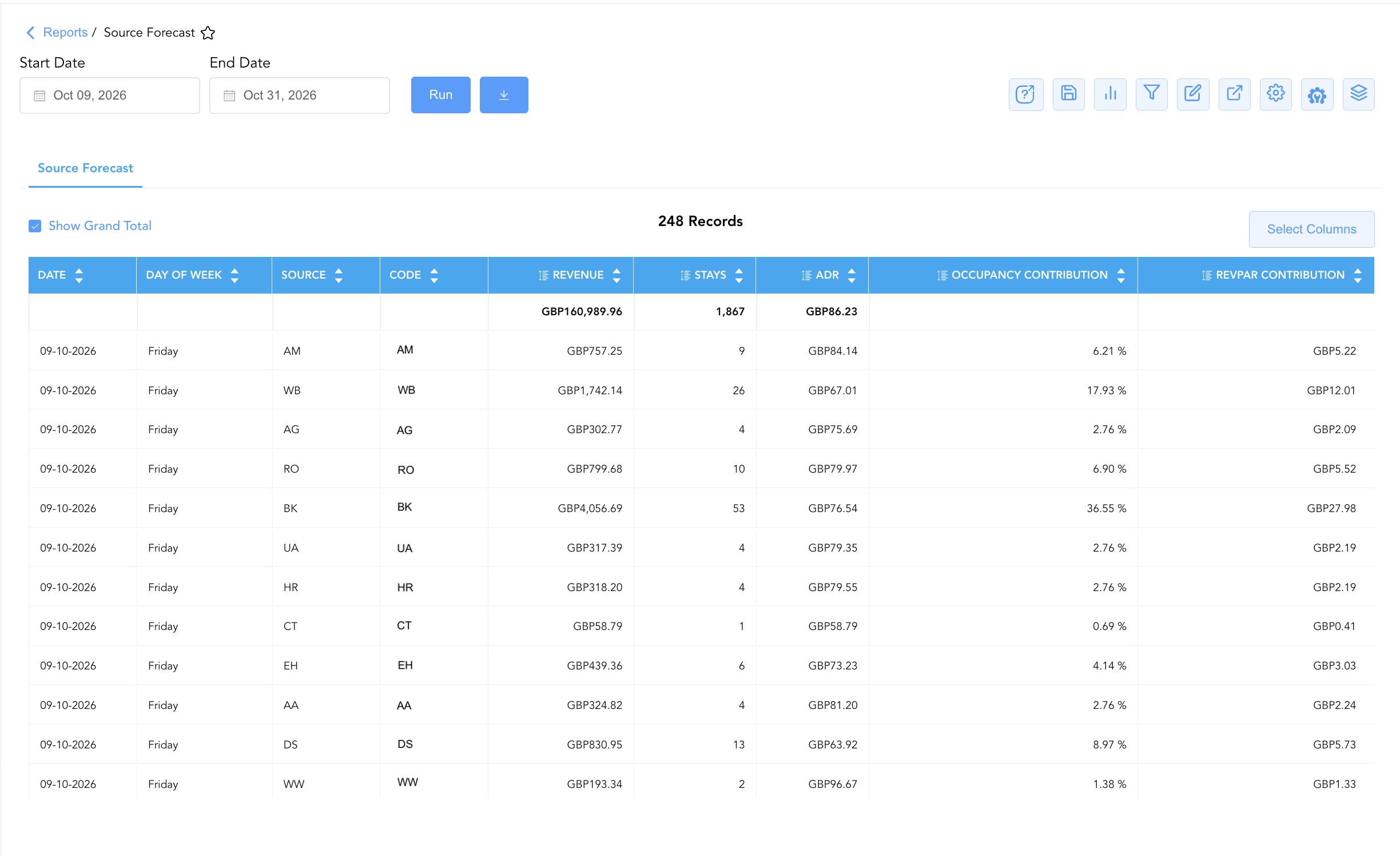1400x856 pixels.
Task: Click the download arrow button
Action: click(504, 95)
